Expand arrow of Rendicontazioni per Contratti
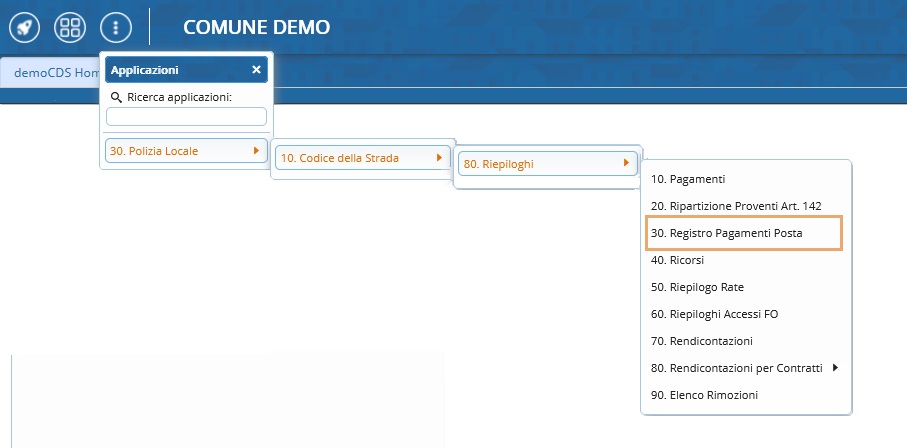Screen dimensions: 907x448 835,368
